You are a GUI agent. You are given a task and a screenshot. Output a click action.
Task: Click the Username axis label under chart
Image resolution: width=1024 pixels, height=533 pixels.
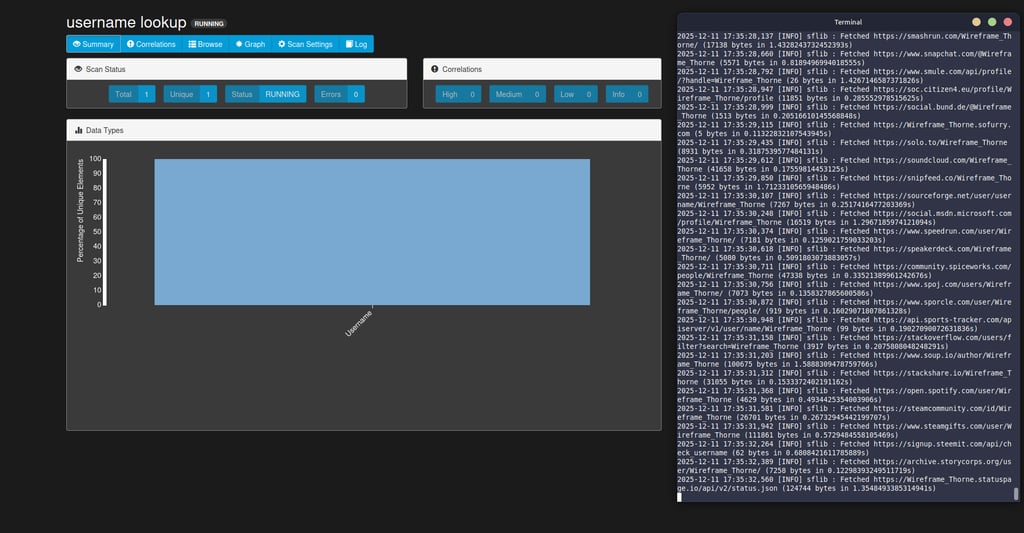(x=359, y=323)
